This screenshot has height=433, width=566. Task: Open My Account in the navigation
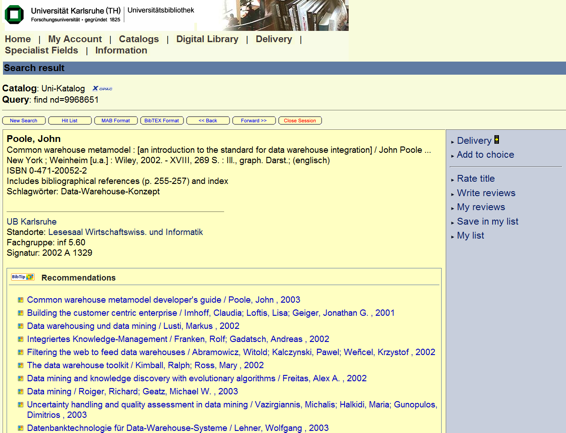[75, 39]
